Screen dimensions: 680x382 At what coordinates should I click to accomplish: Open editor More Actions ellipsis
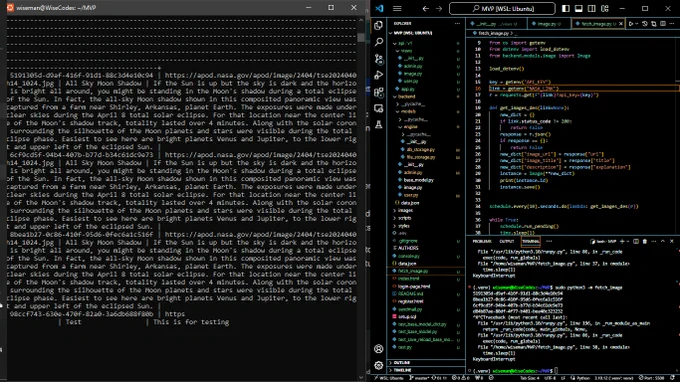tap(672, 23)
